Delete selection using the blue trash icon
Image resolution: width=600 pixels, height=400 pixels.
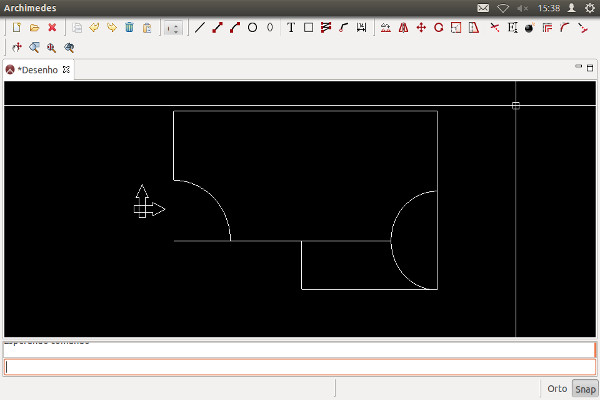[x=129, y=28]
